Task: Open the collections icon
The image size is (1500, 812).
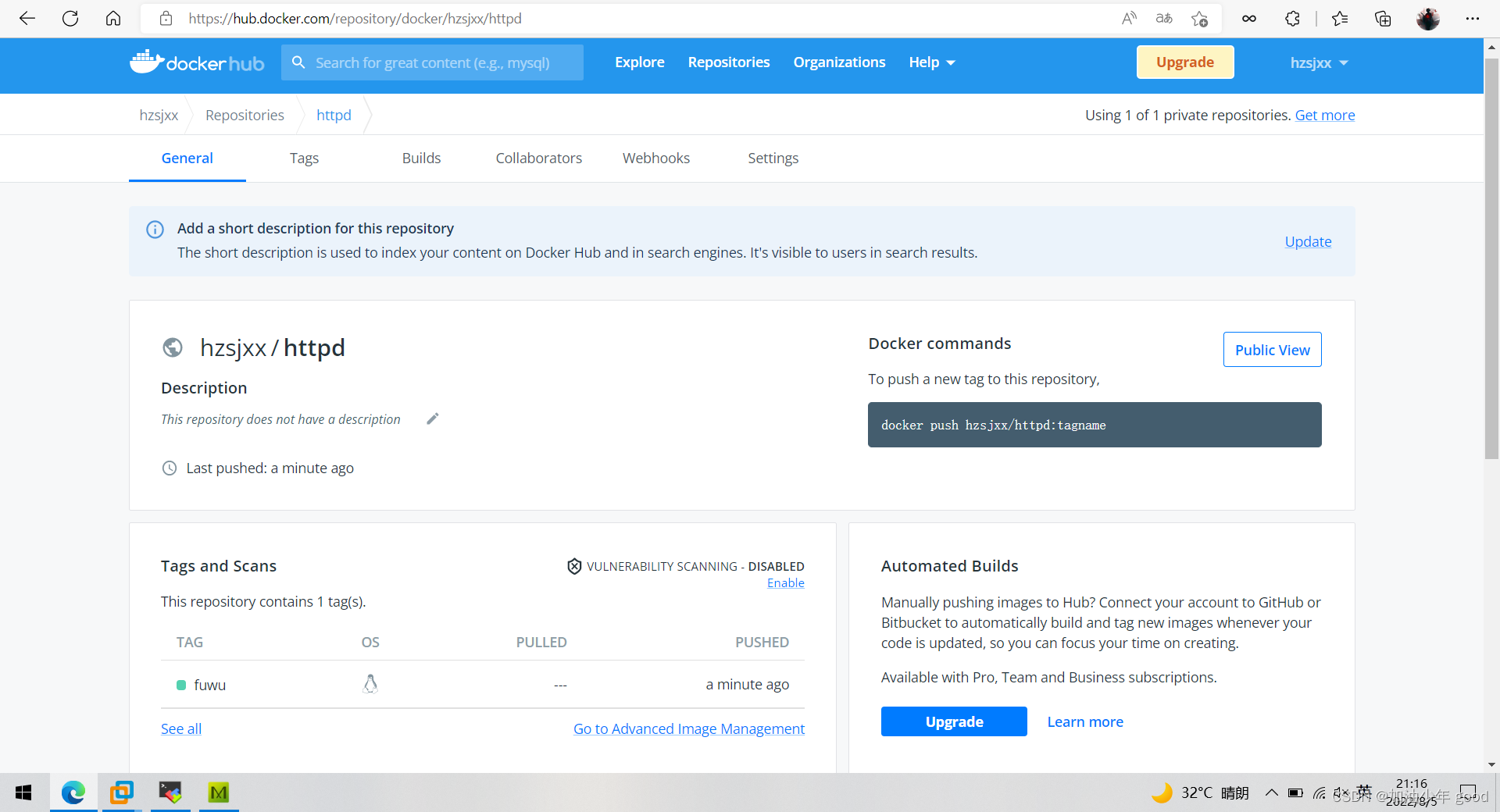Action: 1383,19
